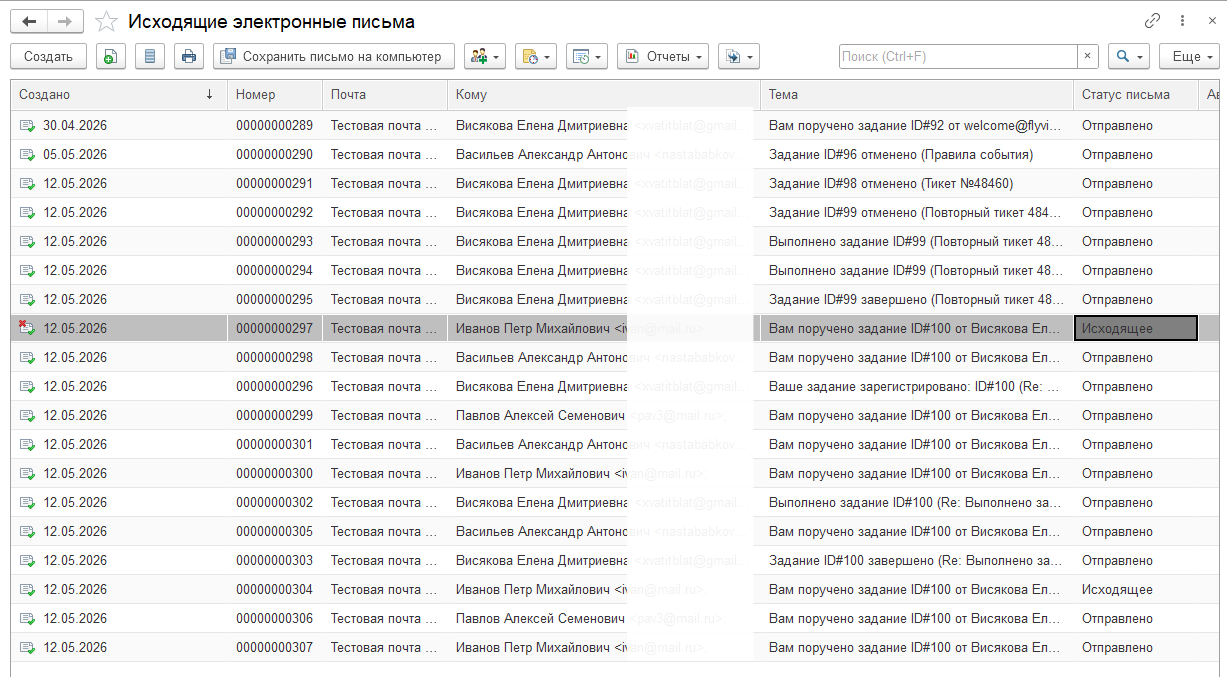This screenshot has height=677, width=1227.
Task: Copy link with the chain icon
Action: pyautogui.click(x=1153, y=21)
